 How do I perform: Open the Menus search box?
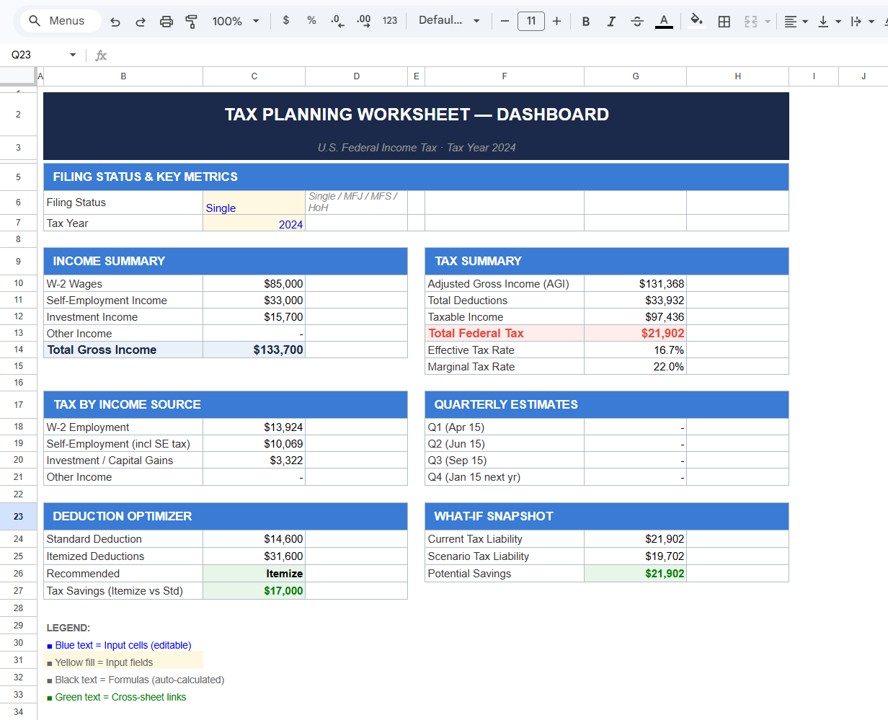[x=60, y=21]
